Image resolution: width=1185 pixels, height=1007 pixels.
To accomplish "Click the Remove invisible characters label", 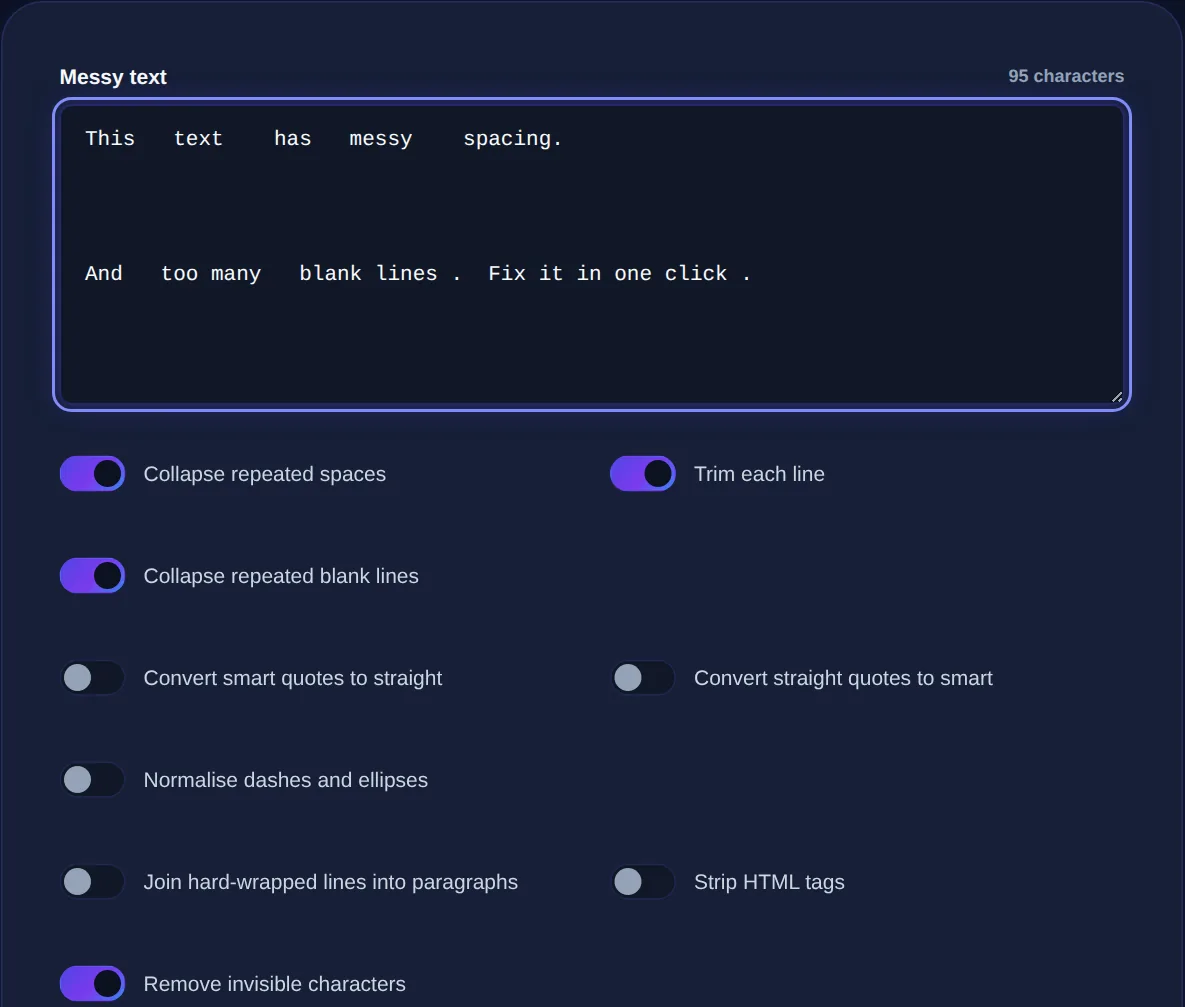I will click(274, 984).
